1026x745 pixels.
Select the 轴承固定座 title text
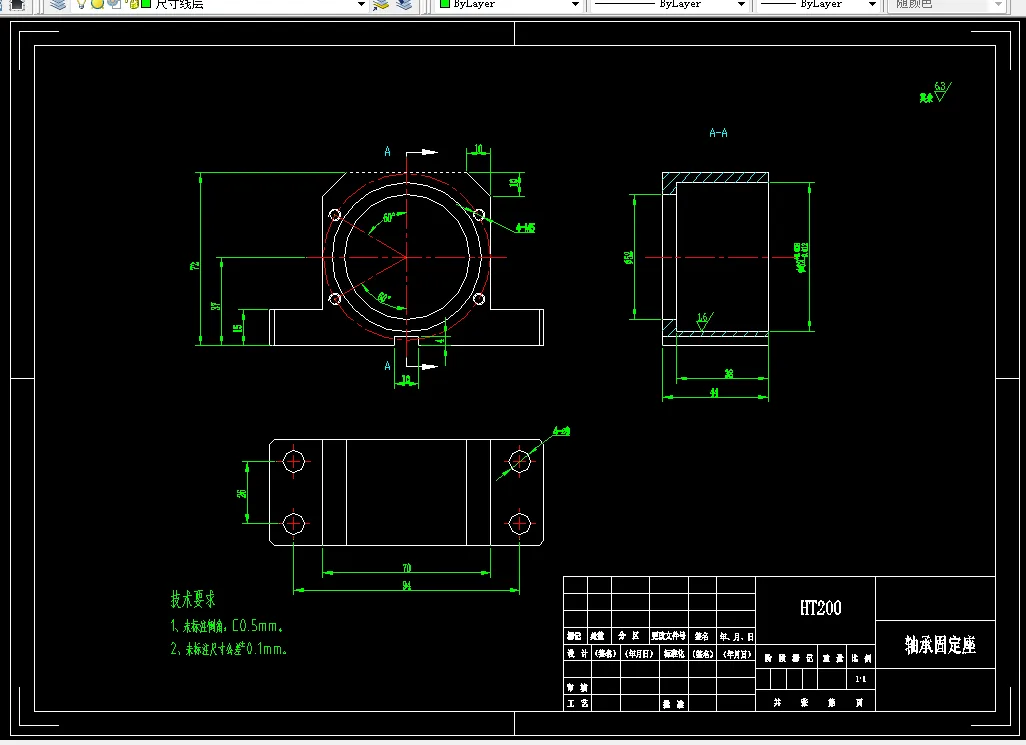click(940, 645)
